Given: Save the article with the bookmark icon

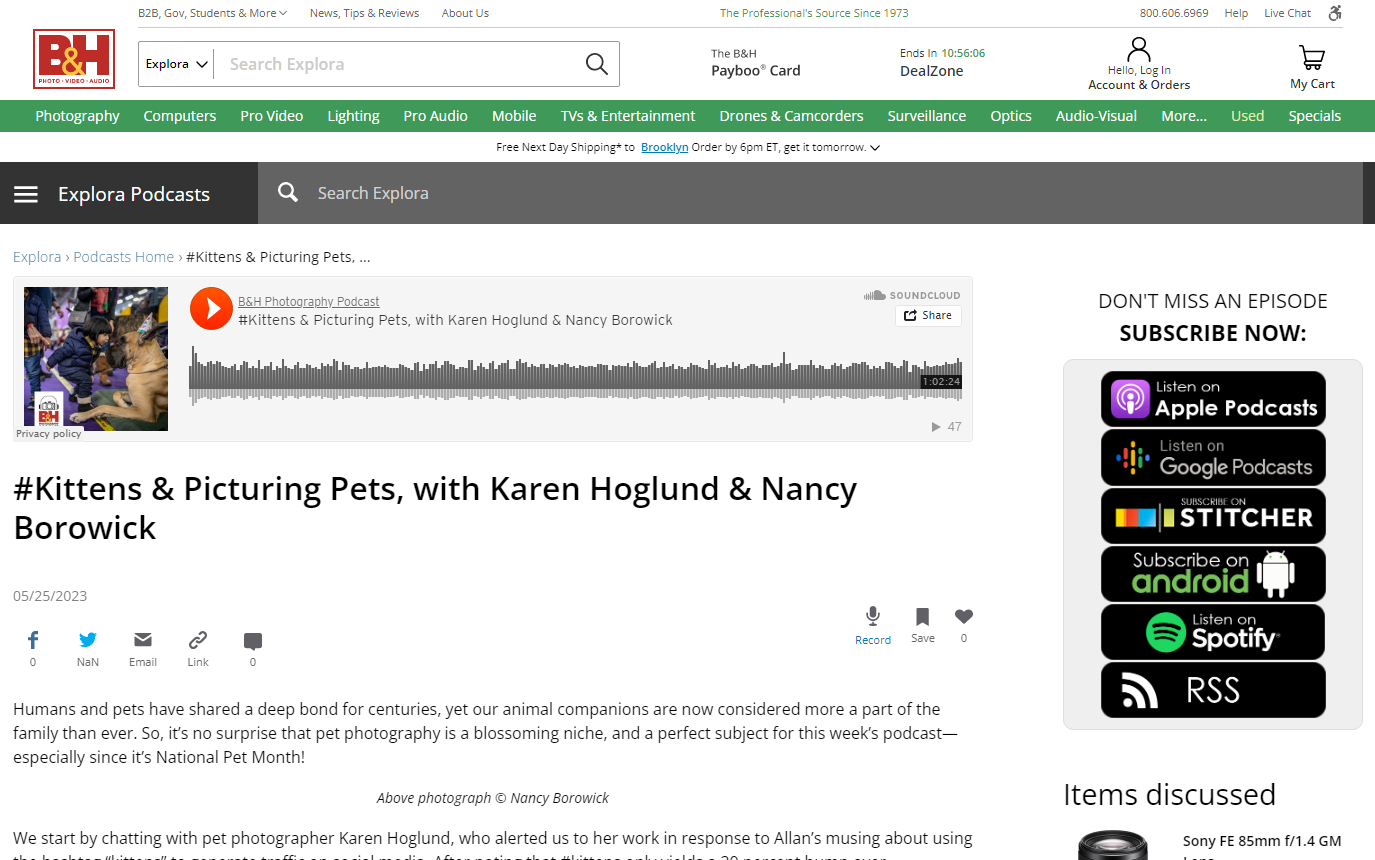Looking at the screenshot, I should point(922,616).
